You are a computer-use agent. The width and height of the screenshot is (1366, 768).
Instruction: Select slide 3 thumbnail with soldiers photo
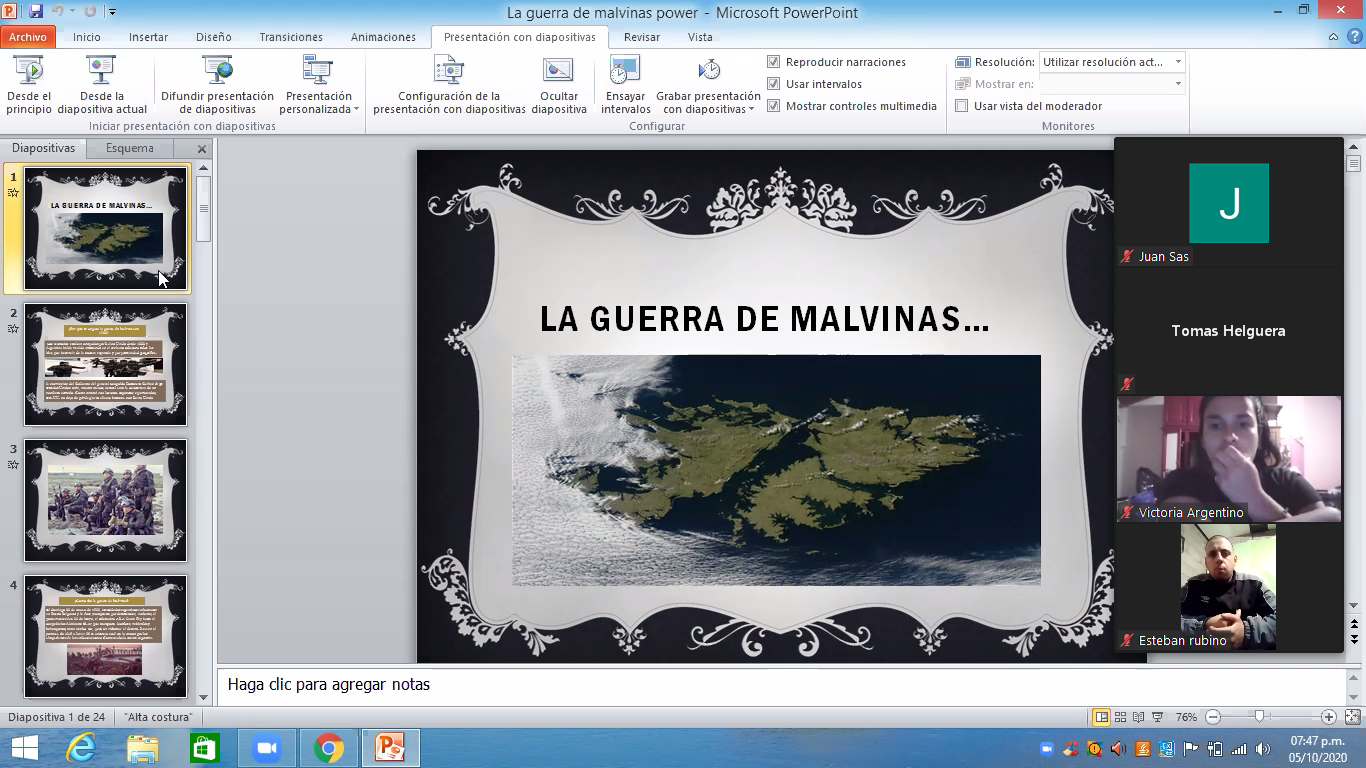coord(106,500)
